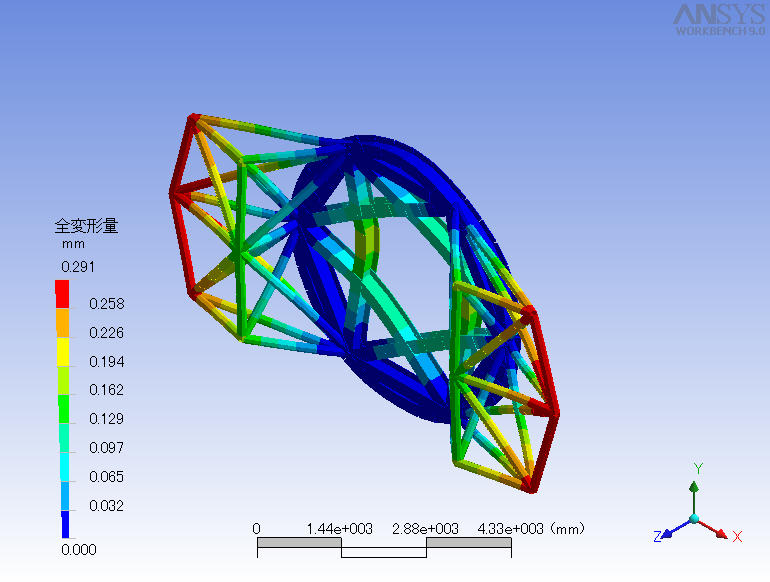Click the legend value 0.129

coord(107,418)
